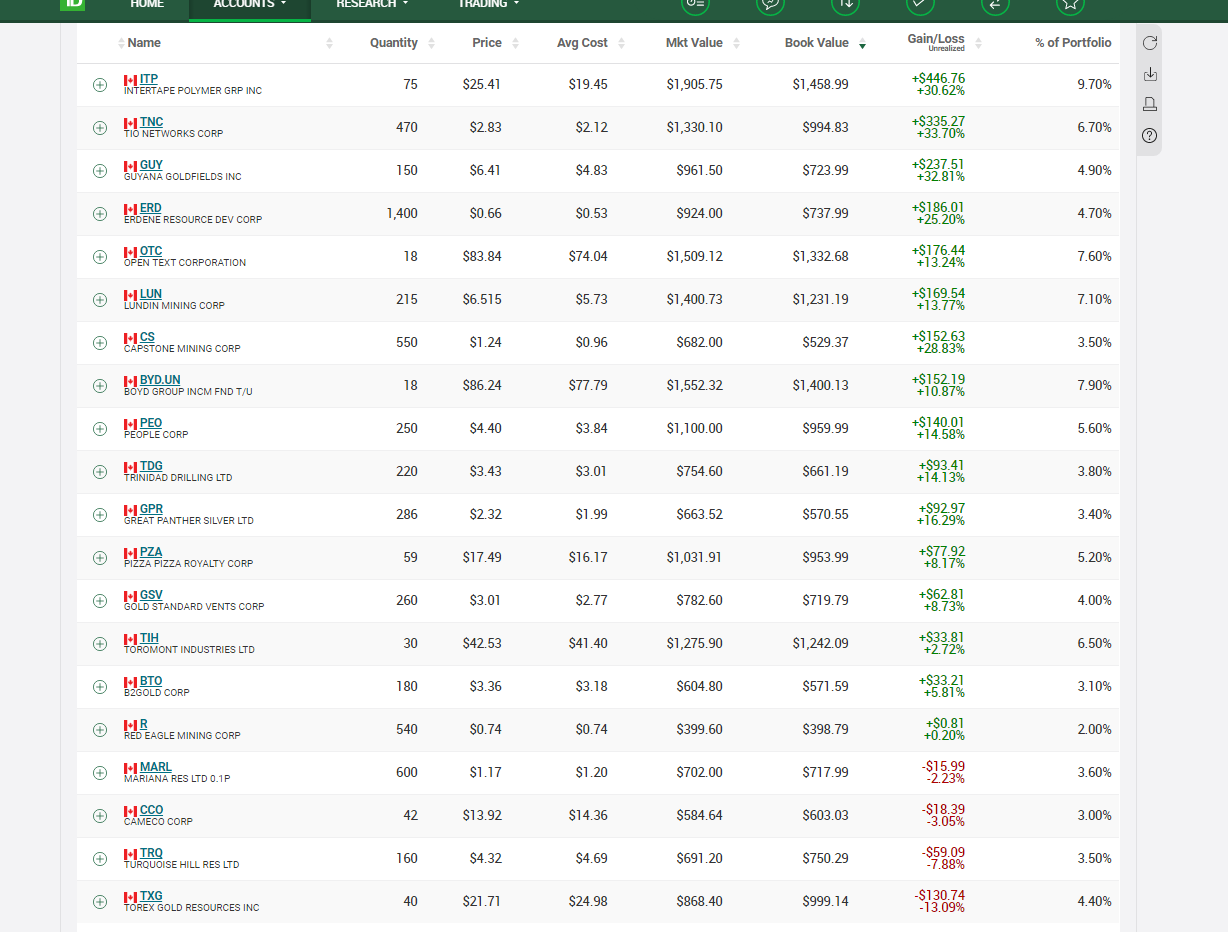
Task: Expand the R Red Eagle Mining row
Action: pos(100,730)
